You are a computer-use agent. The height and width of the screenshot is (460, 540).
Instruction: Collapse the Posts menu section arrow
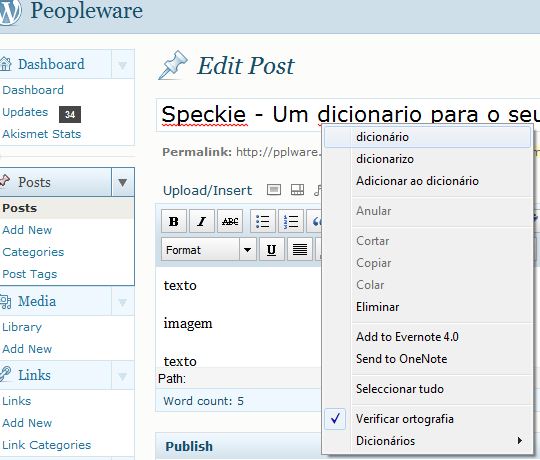pyautogui.click(x=123, y=182)
